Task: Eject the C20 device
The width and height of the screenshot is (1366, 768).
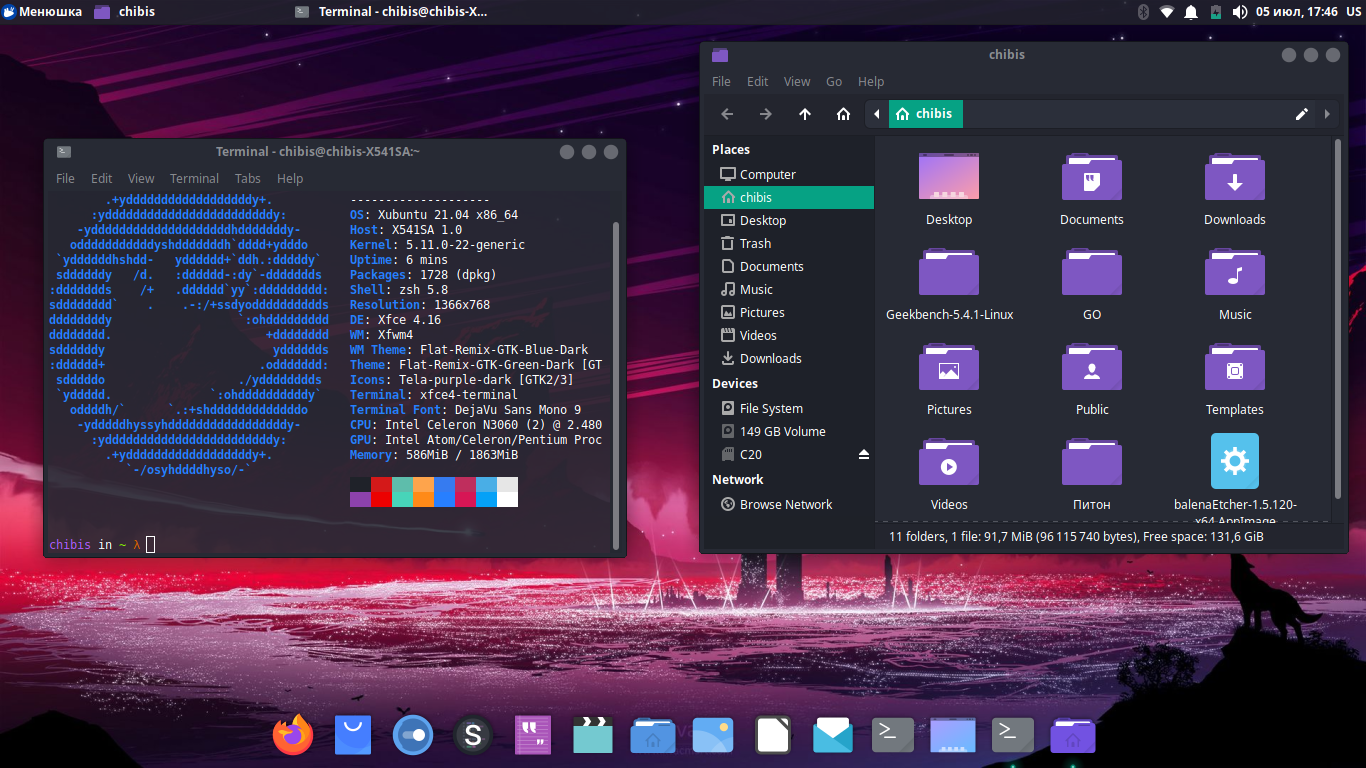Action: pos(864,455)
